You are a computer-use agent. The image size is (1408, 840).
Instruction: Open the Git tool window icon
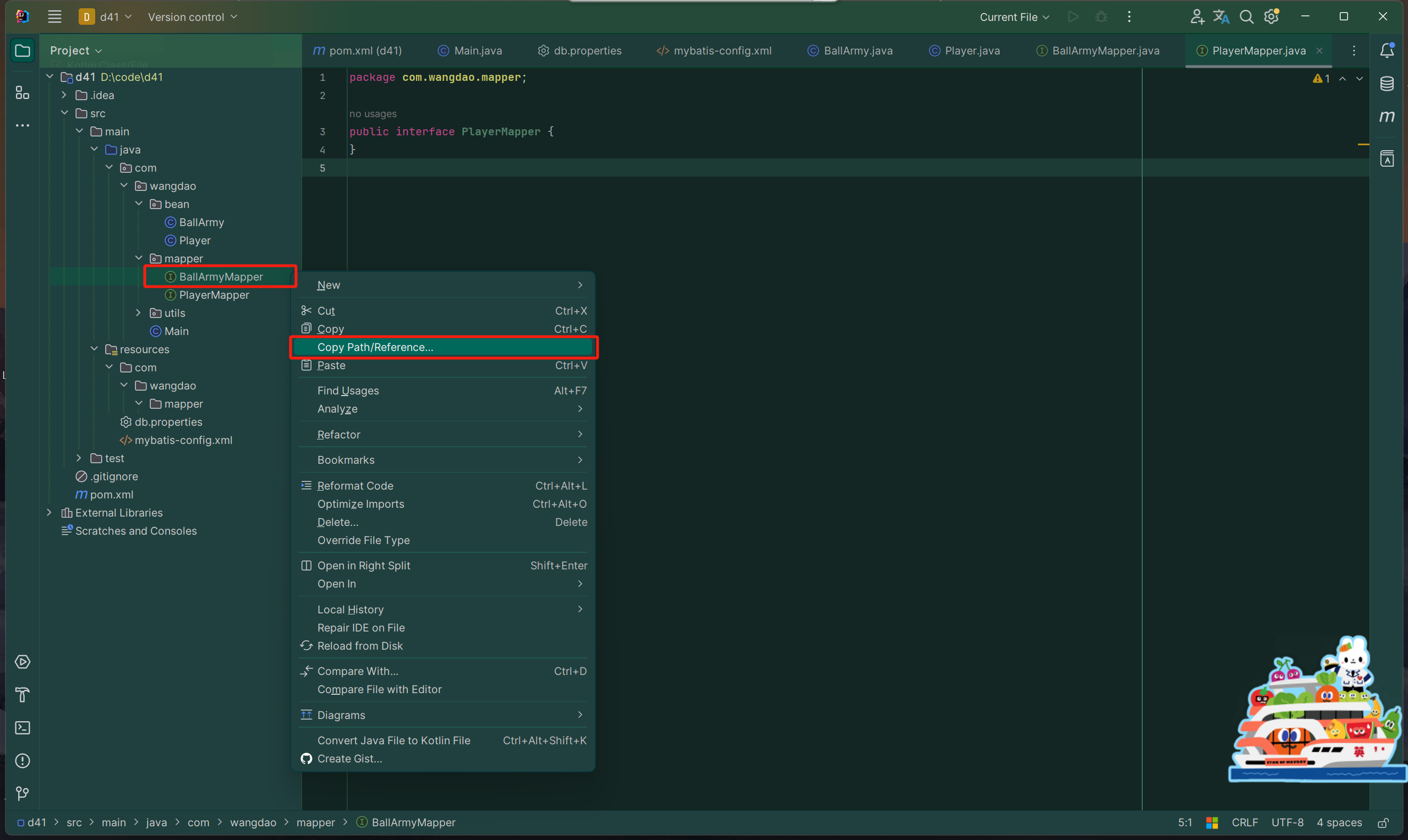pos(23,794)
